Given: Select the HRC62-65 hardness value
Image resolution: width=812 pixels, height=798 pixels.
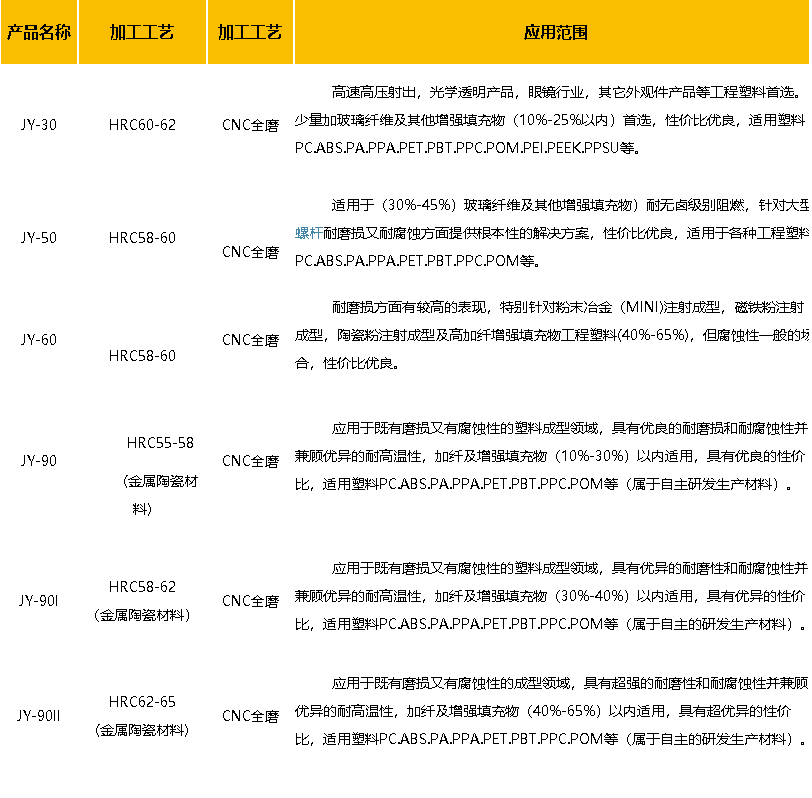Looking at the screenshot, I should coord(142,701).
